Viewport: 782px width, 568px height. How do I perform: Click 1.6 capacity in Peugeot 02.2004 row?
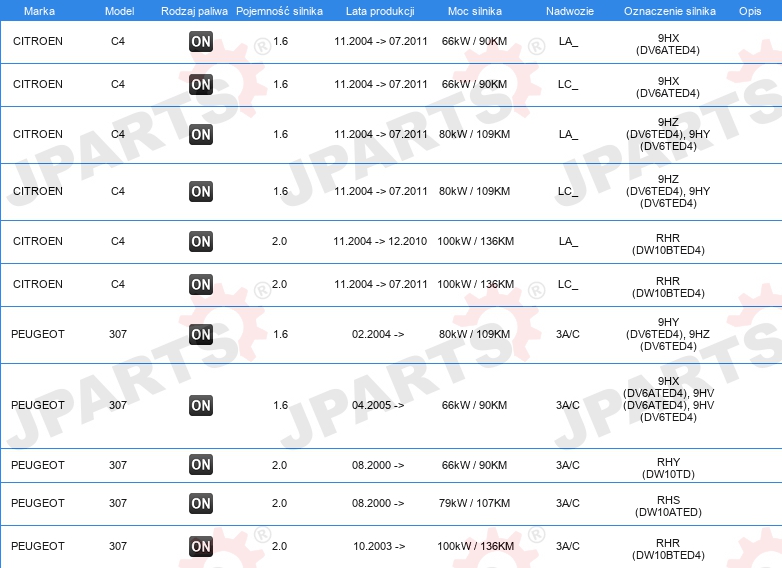(x=280, y=334)
